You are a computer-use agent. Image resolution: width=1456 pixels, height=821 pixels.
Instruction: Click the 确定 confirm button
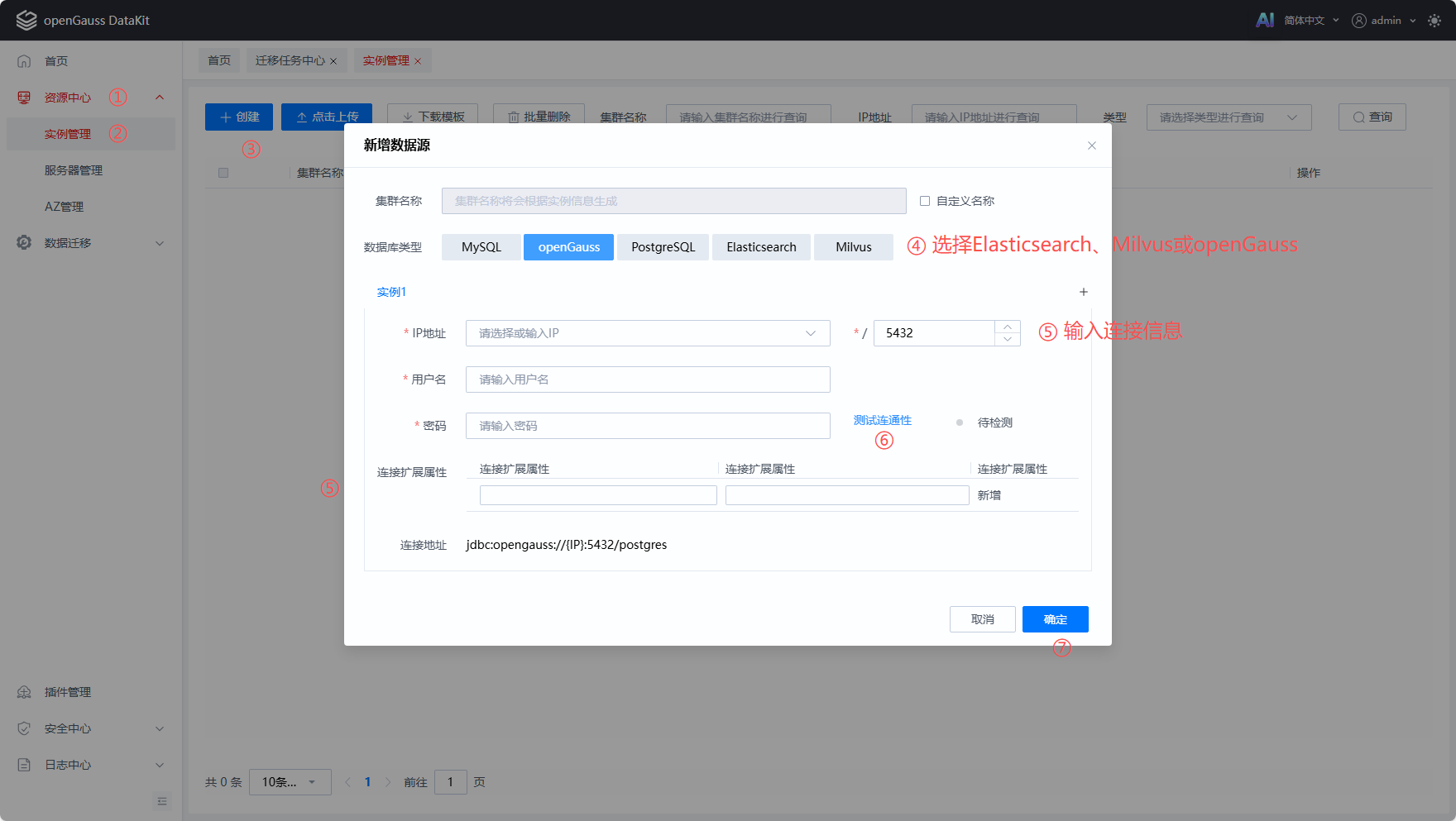coord(1056,619)
